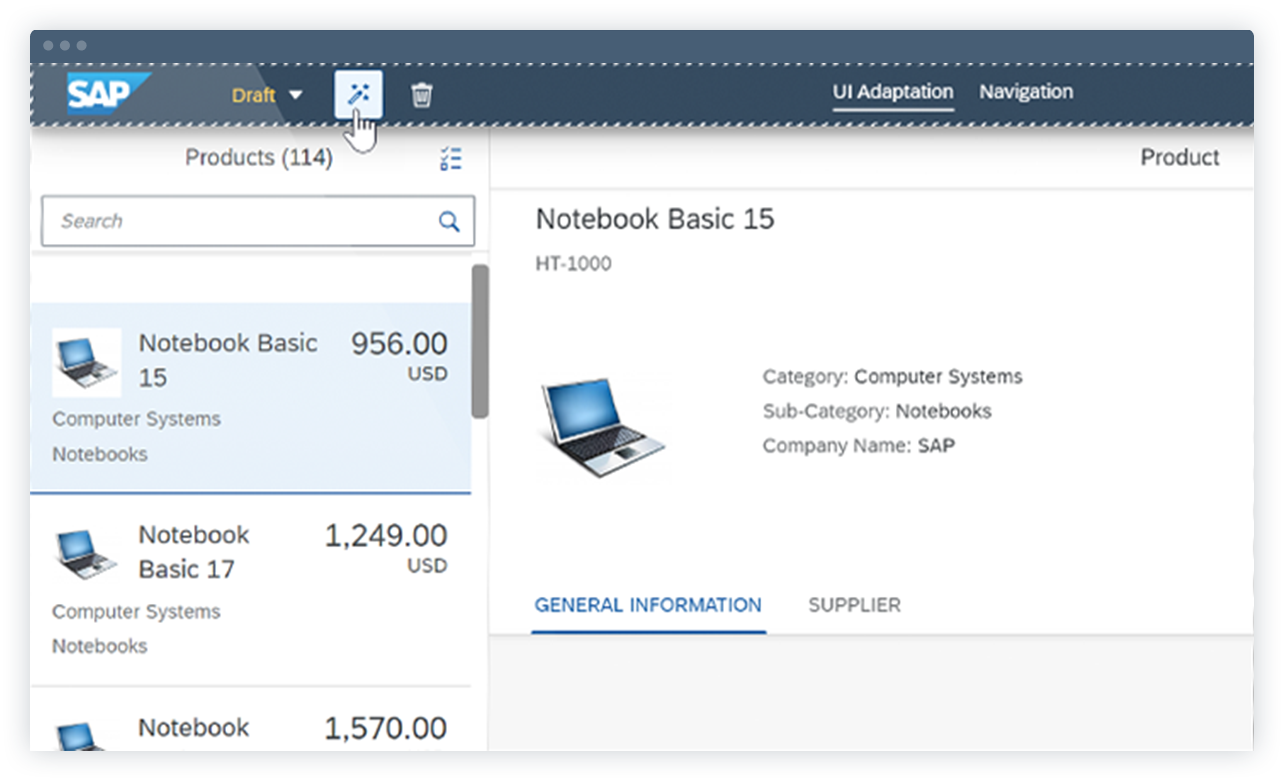Click inside the Search field

coord(200,221)
